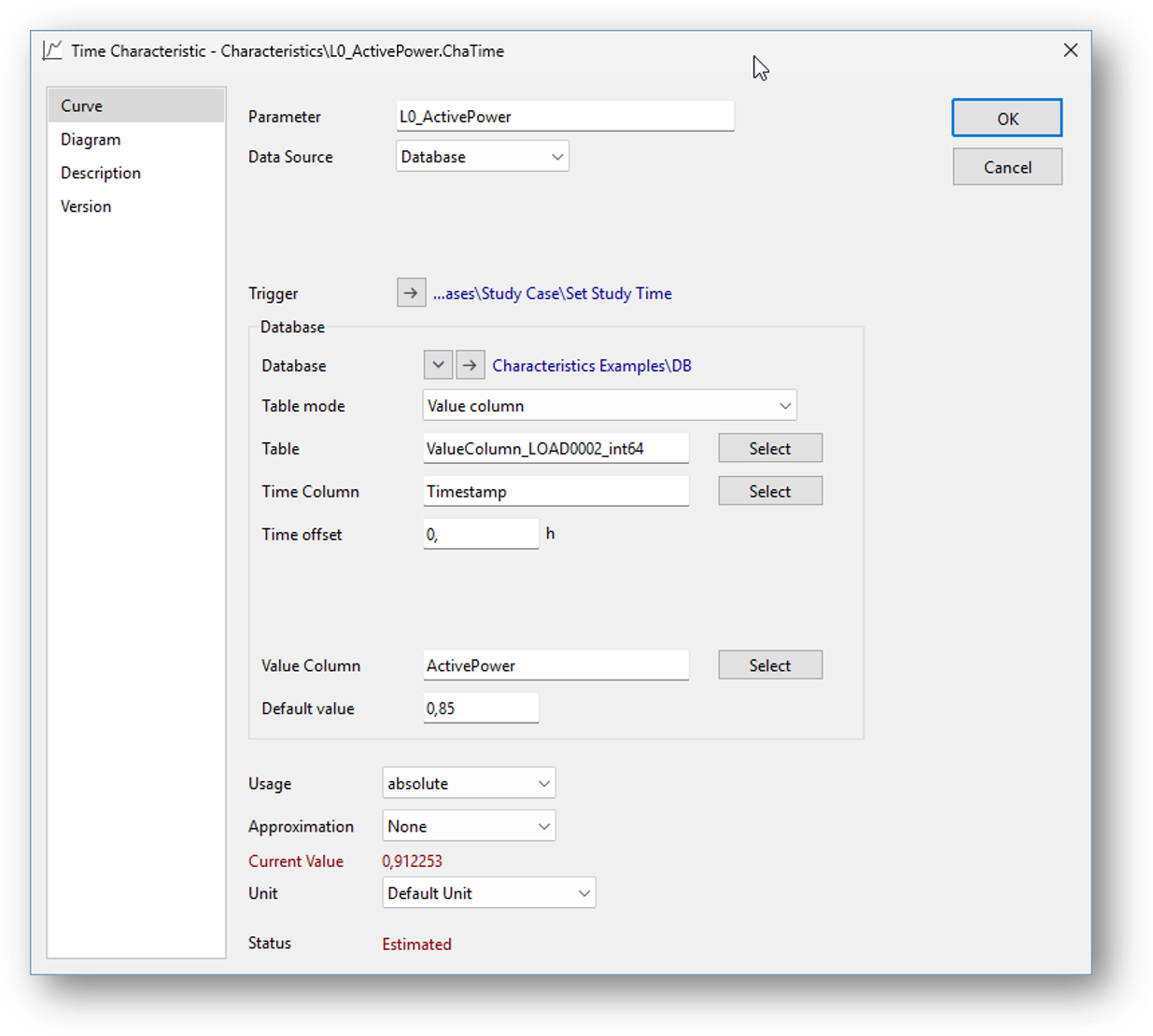Follow the Set Study Time trigger link
The height and width of the screenshot is (1036, 1153).
pos(552,293)
